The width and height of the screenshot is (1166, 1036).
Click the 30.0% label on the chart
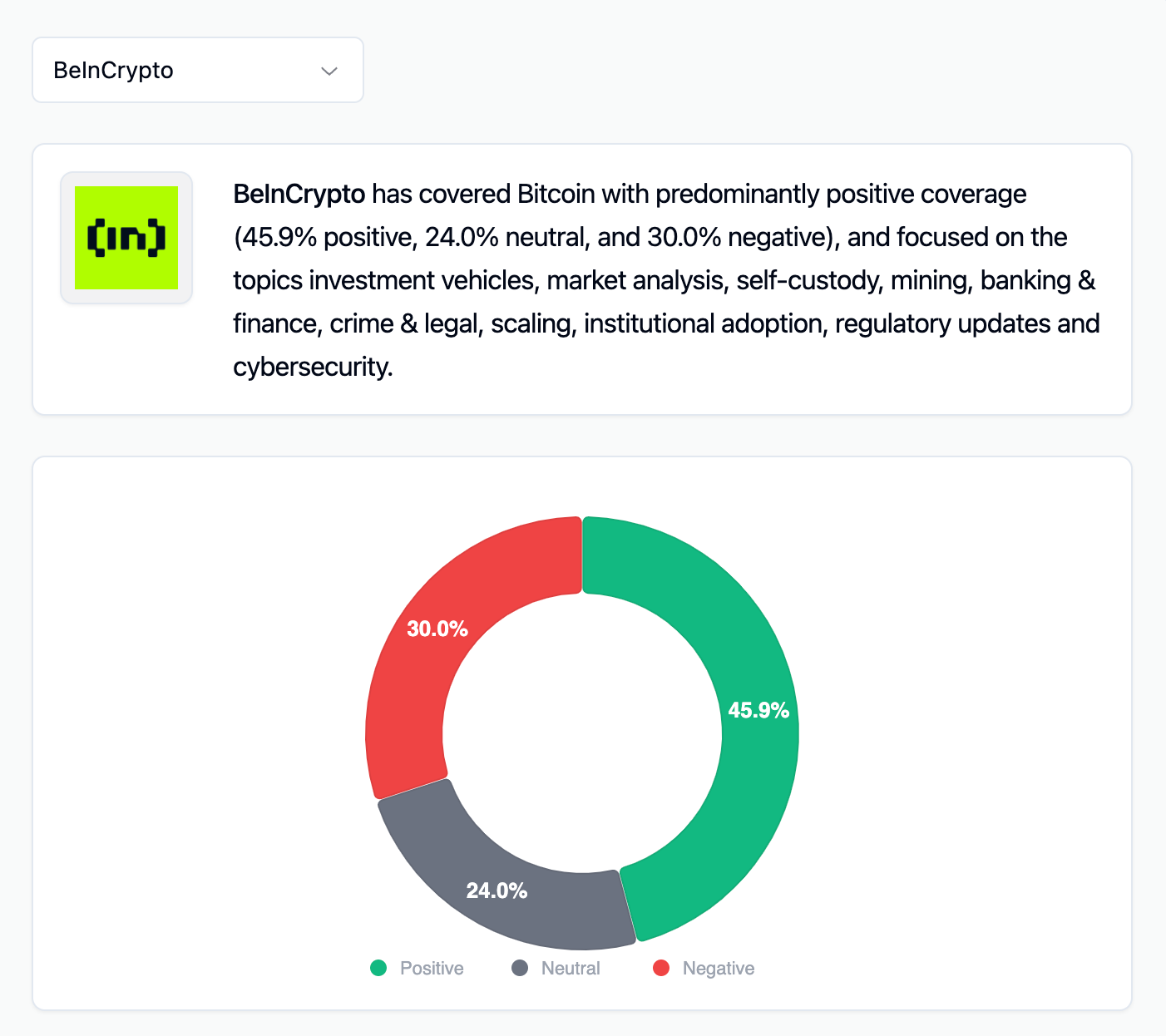(437, 629)
